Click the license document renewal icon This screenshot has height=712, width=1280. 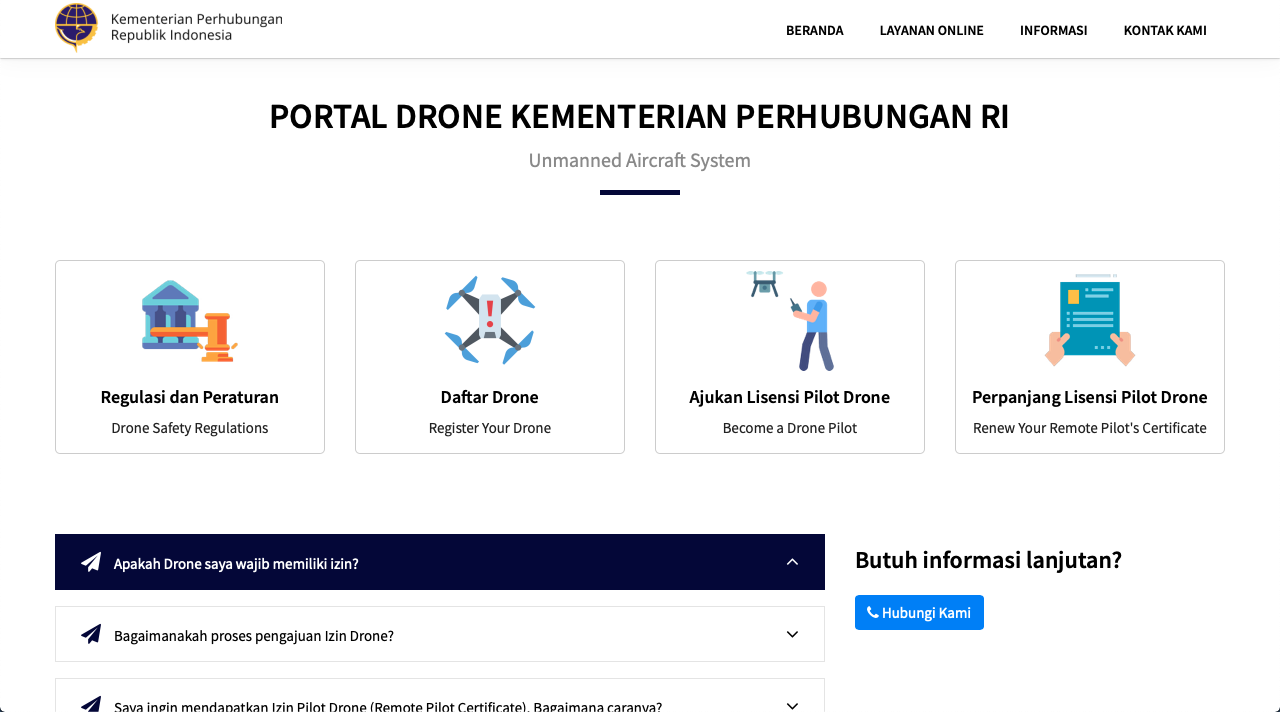(x=1090, y=320)
